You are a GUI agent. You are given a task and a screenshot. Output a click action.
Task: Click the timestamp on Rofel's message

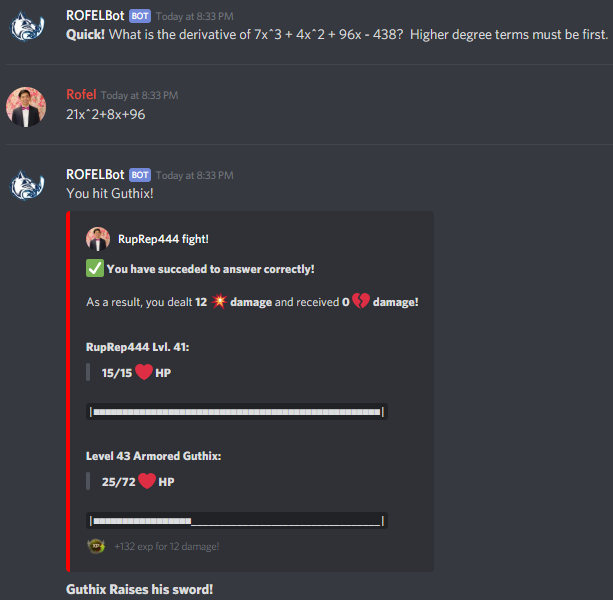[x=140, y=95]
